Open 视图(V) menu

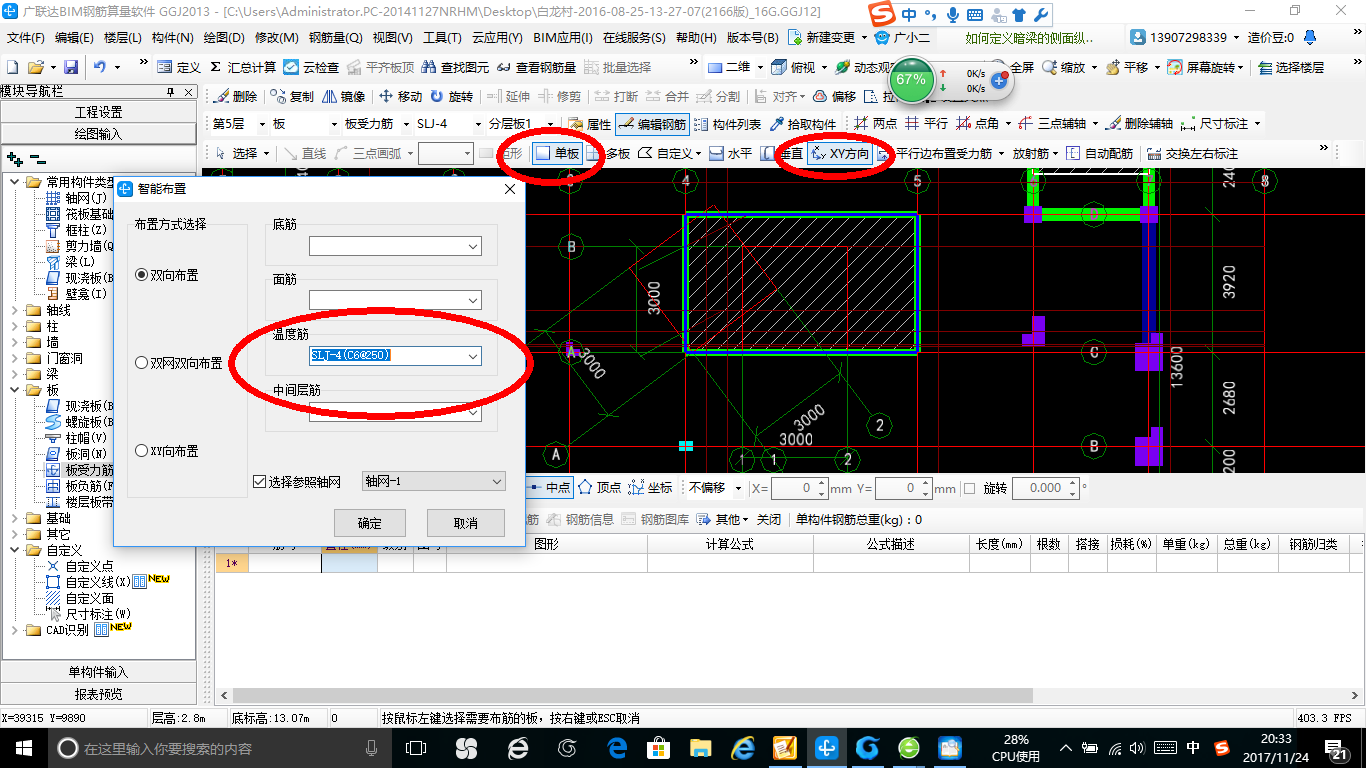pos(392,38)
